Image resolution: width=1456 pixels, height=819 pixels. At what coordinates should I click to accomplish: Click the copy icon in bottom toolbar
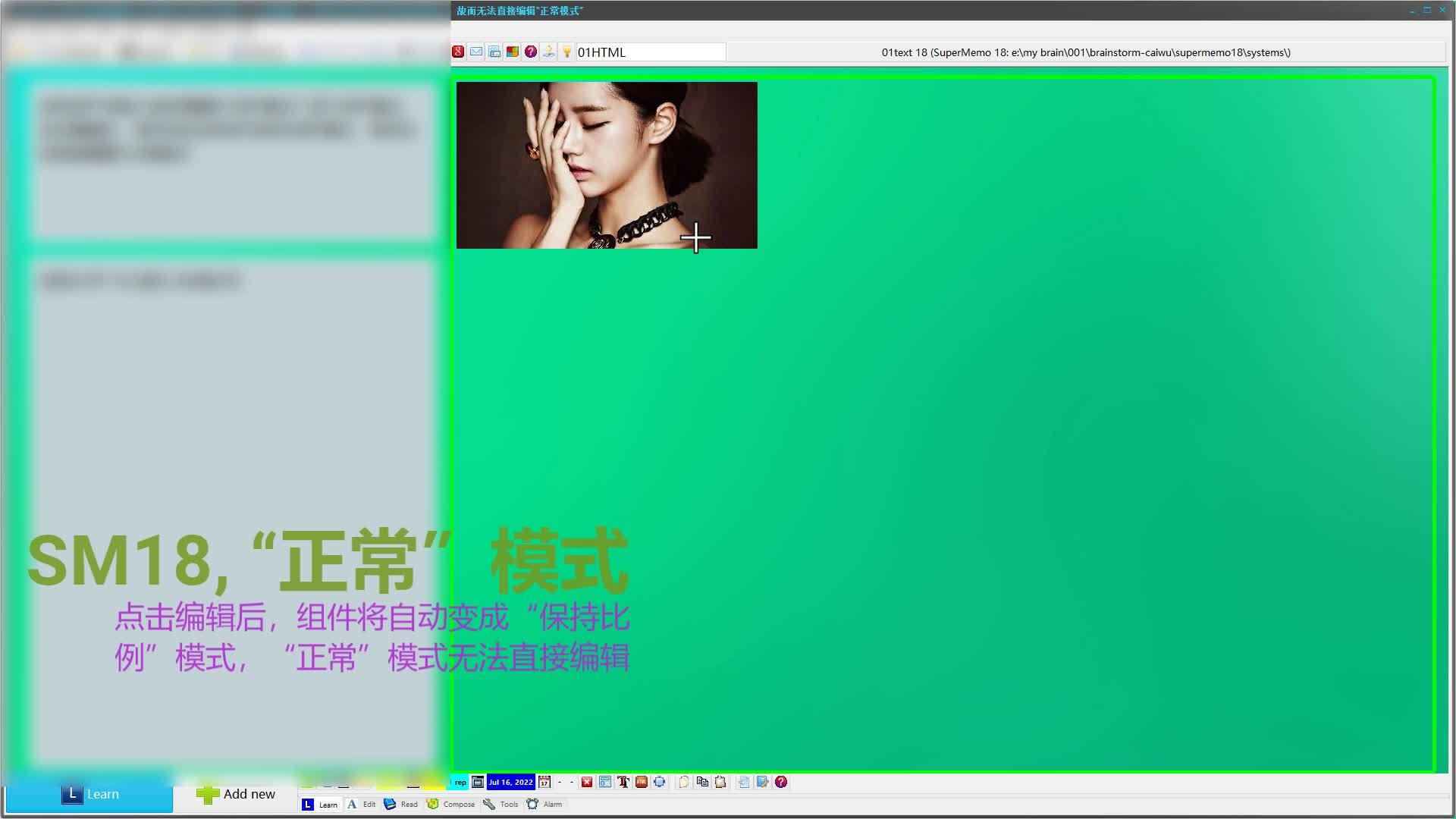[702, 782]
